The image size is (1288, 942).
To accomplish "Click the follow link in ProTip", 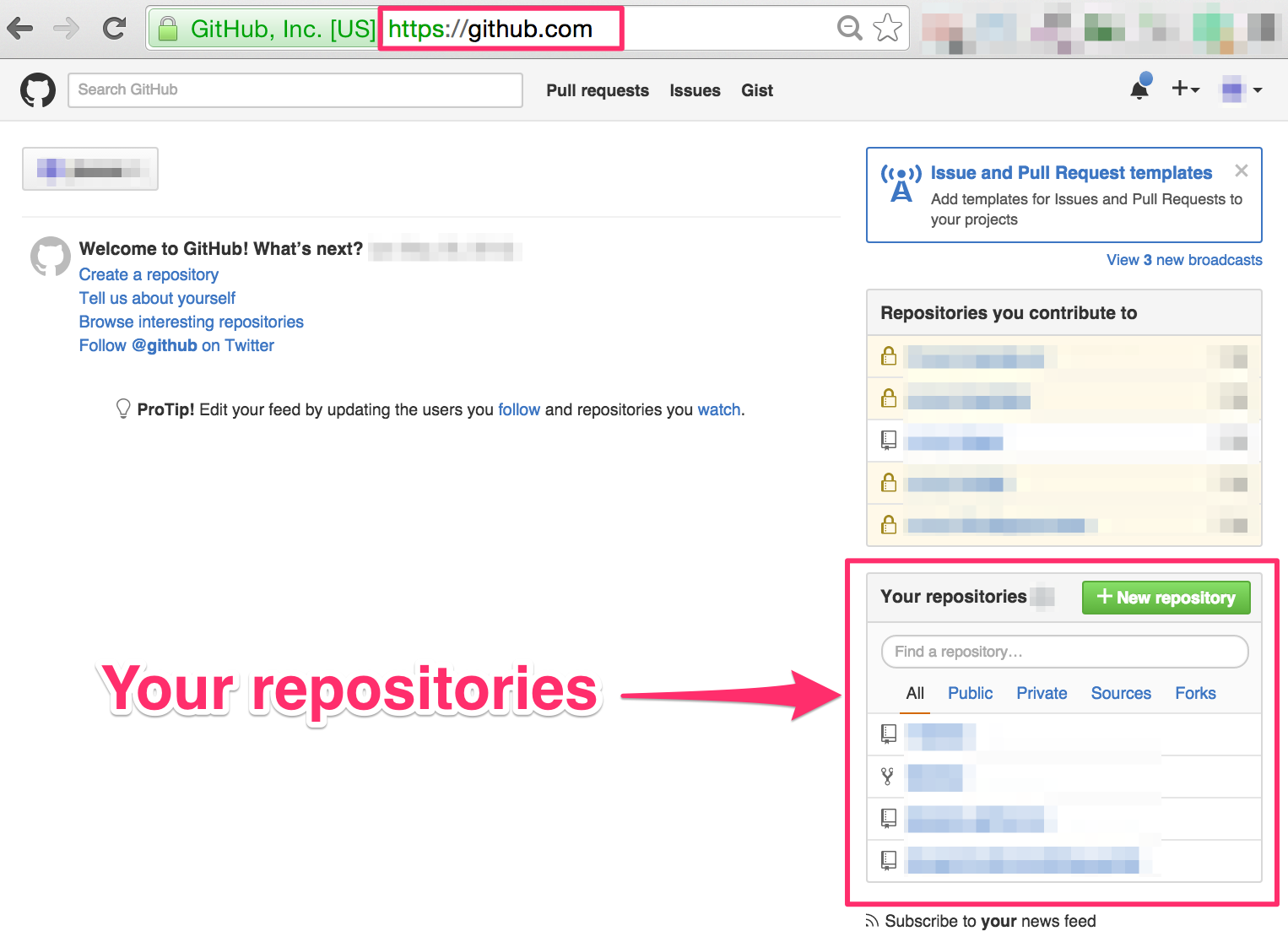I will (519, 409).
